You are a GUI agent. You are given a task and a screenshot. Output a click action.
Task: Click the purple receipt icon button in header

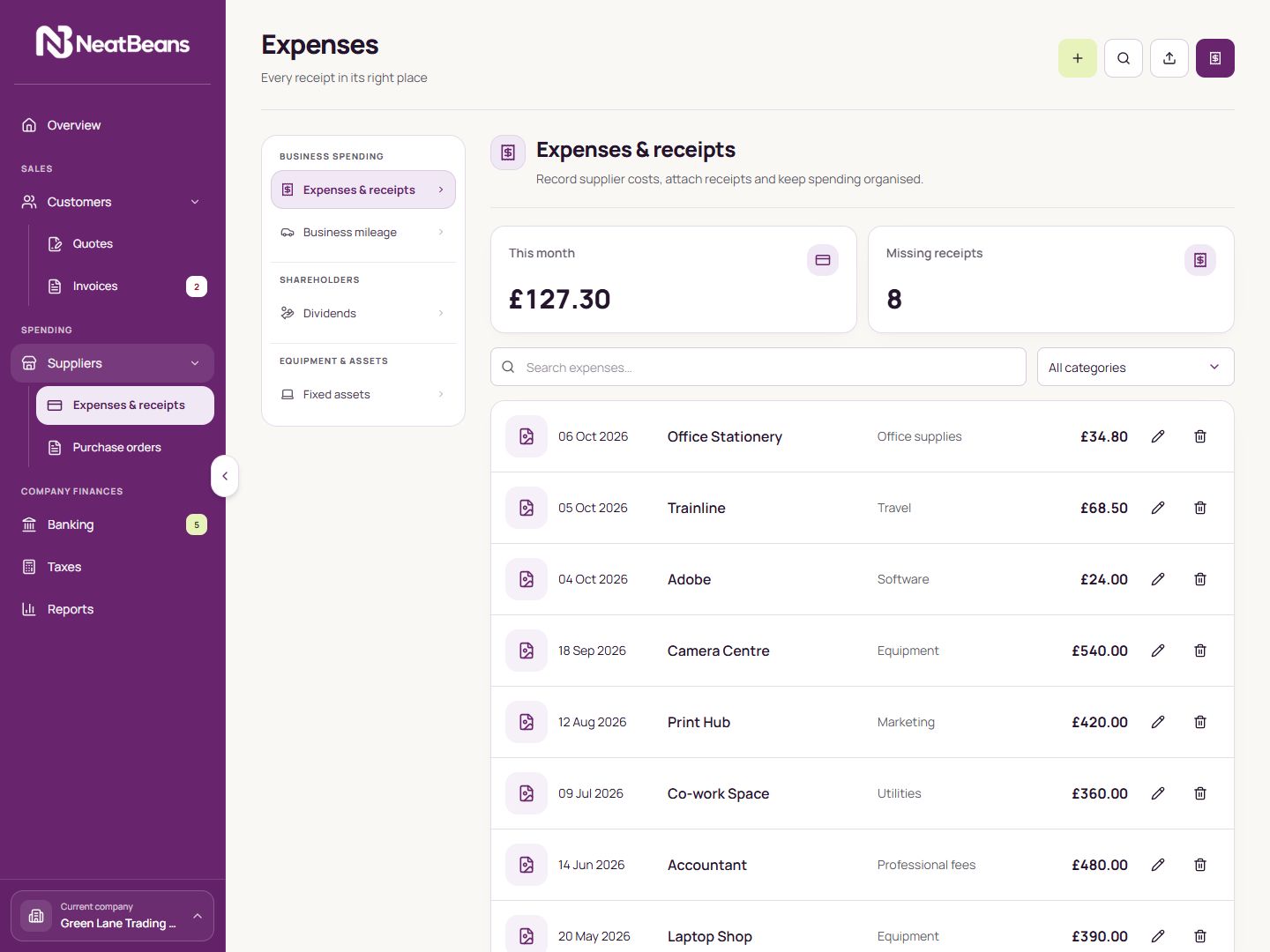point(1215,58)
